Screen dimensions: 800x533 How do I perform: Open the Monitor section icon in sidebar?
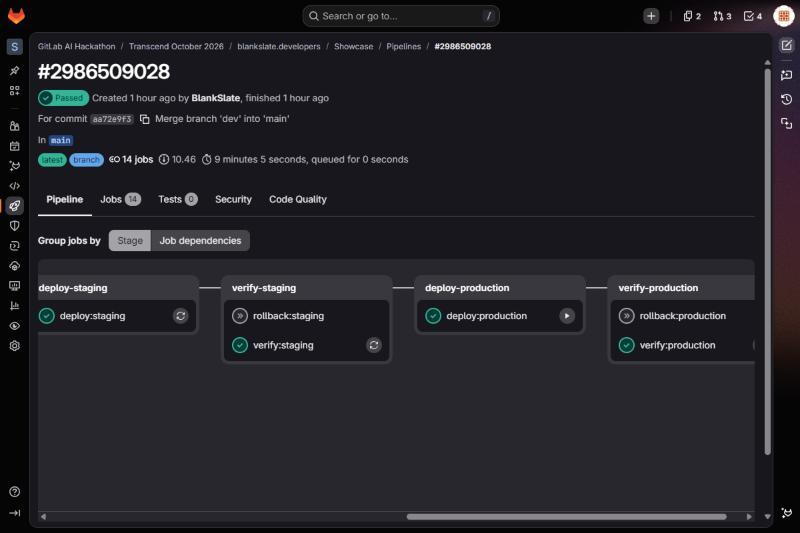(14, 286)
